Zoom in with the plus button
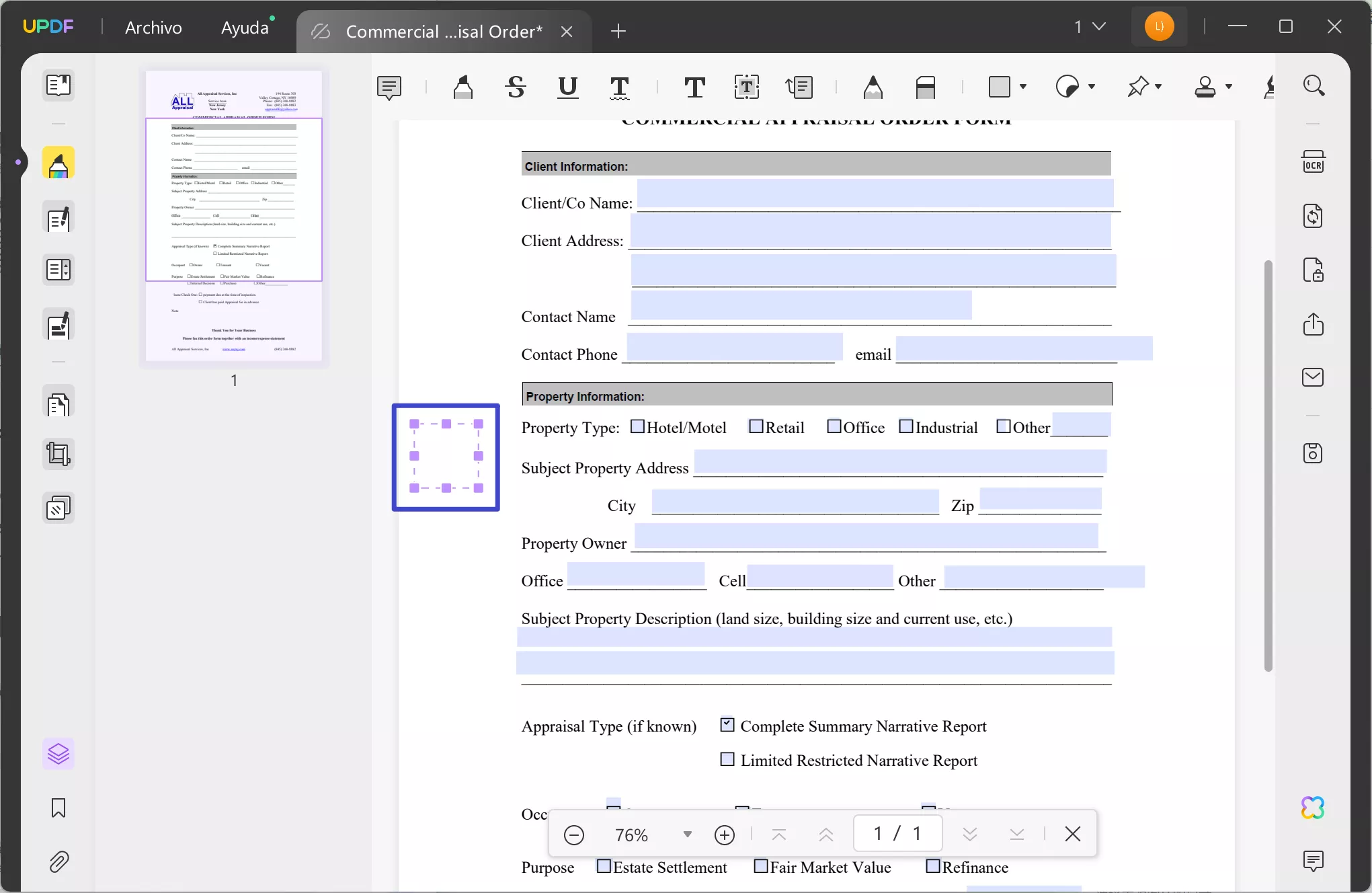The width and height of the screenshot is (1372, 893). point(725,834)
